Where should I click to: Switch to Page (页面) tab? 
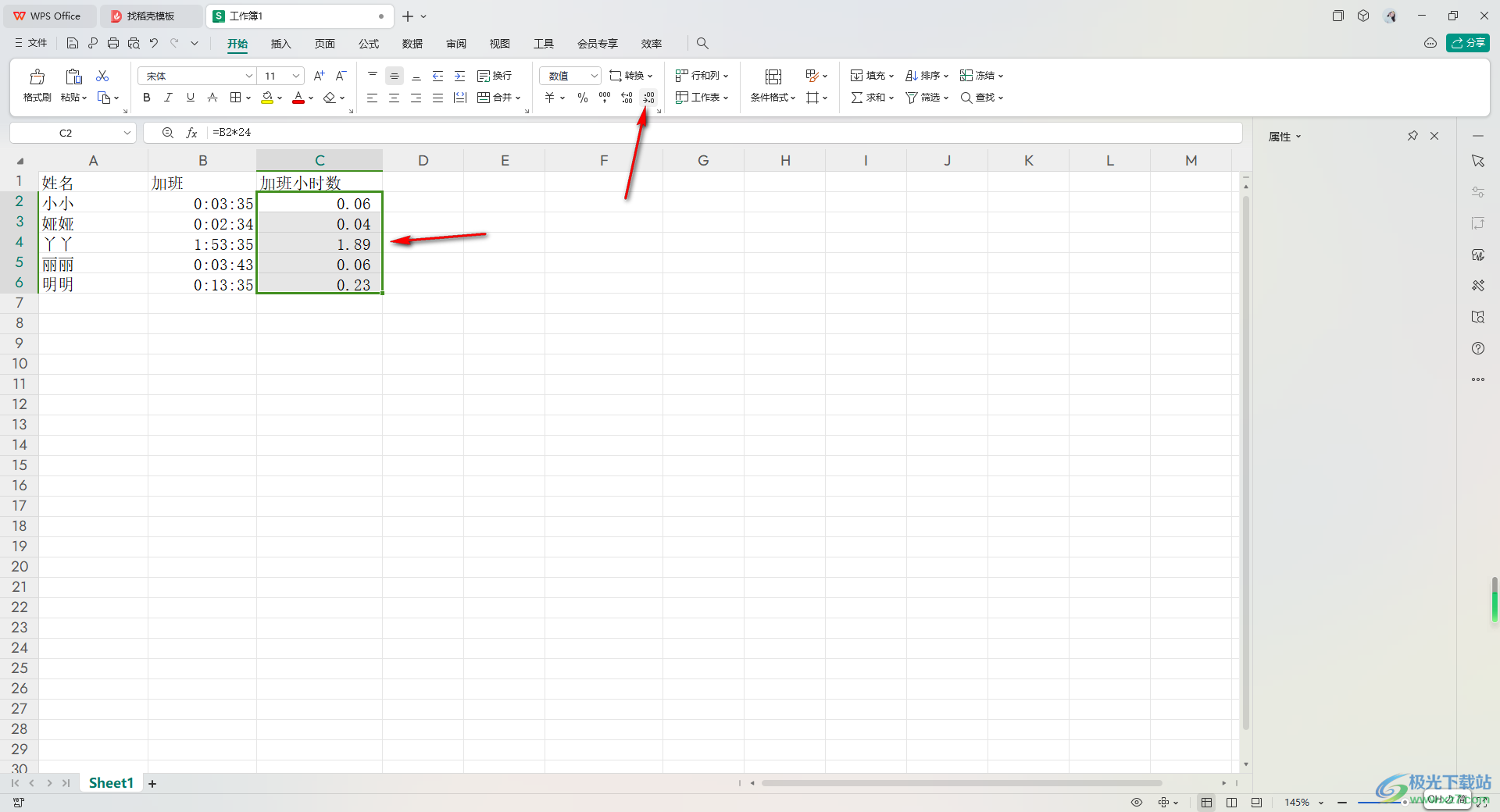[324, 44]
